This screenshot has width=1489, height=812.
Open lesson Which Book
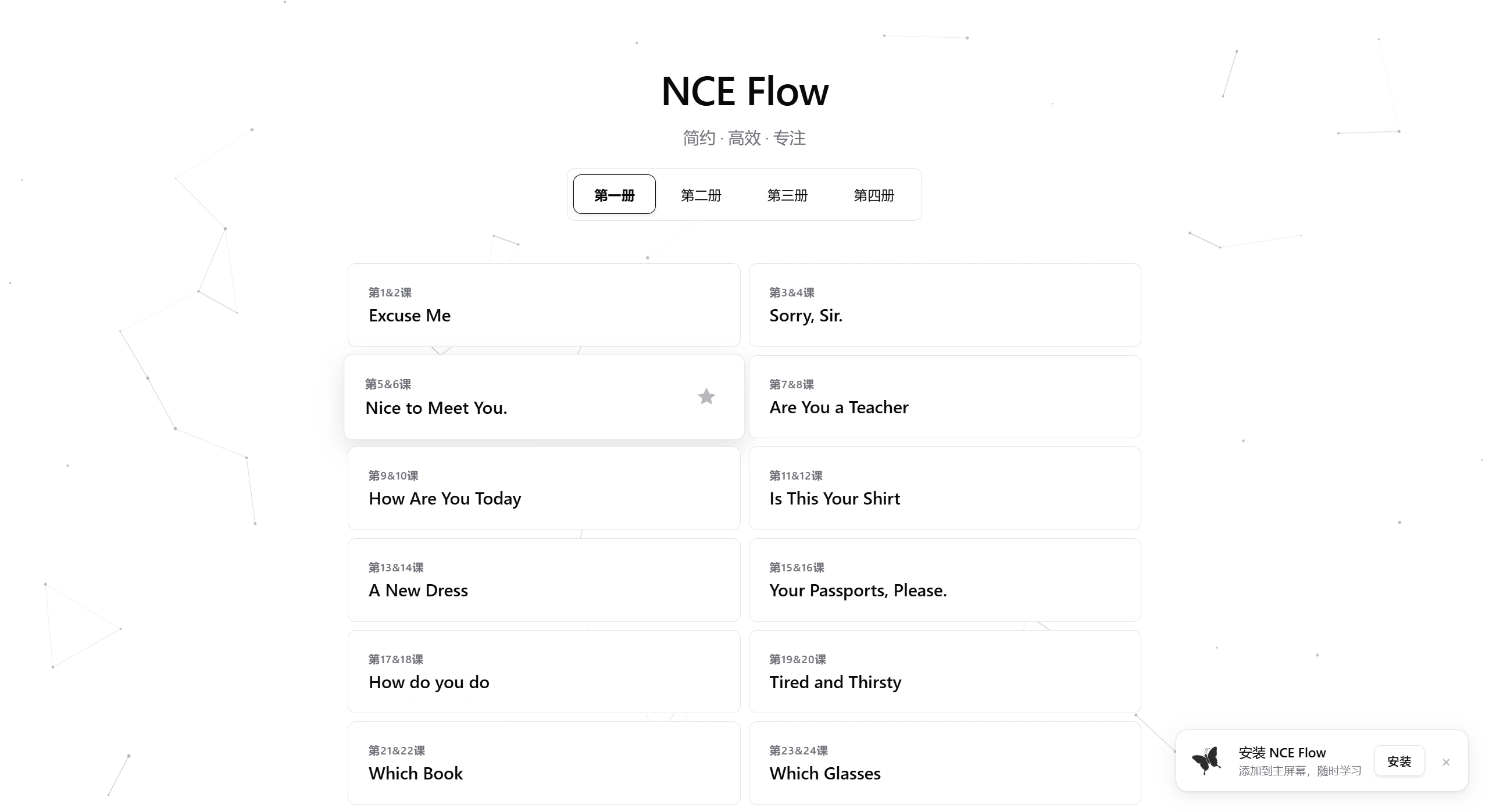coord(543,763)
